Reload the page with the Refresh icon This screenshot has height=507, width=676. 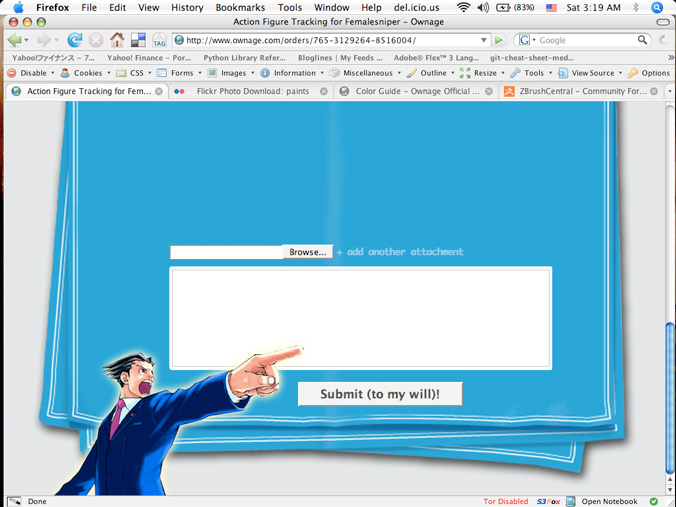(x=75, y=40)
